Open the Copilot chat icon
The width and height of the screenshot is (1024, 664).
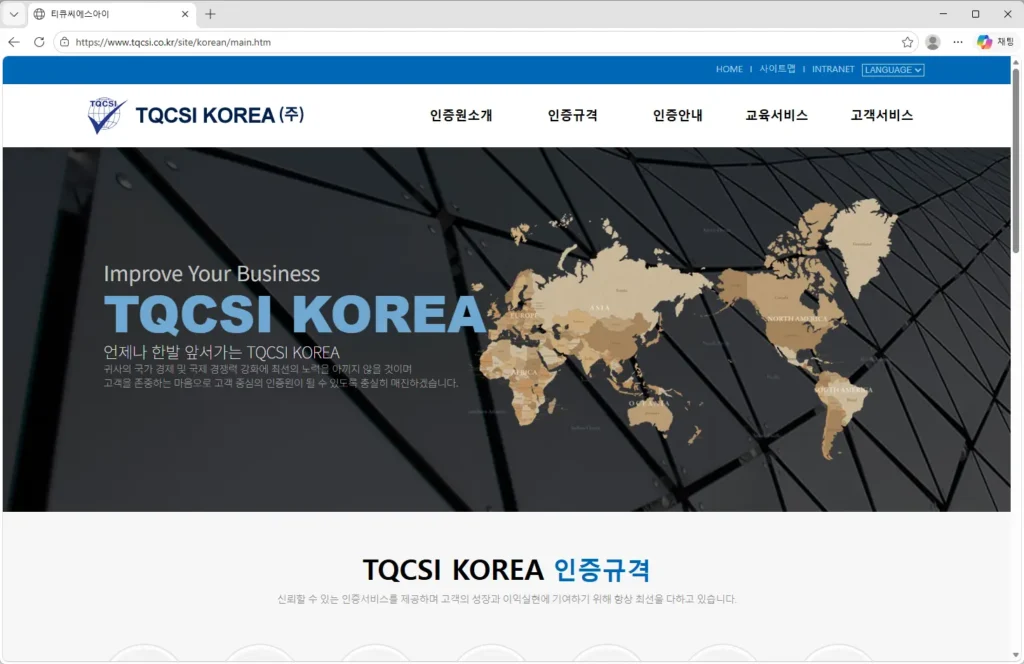pyautogui.click(x=995, y=42)
